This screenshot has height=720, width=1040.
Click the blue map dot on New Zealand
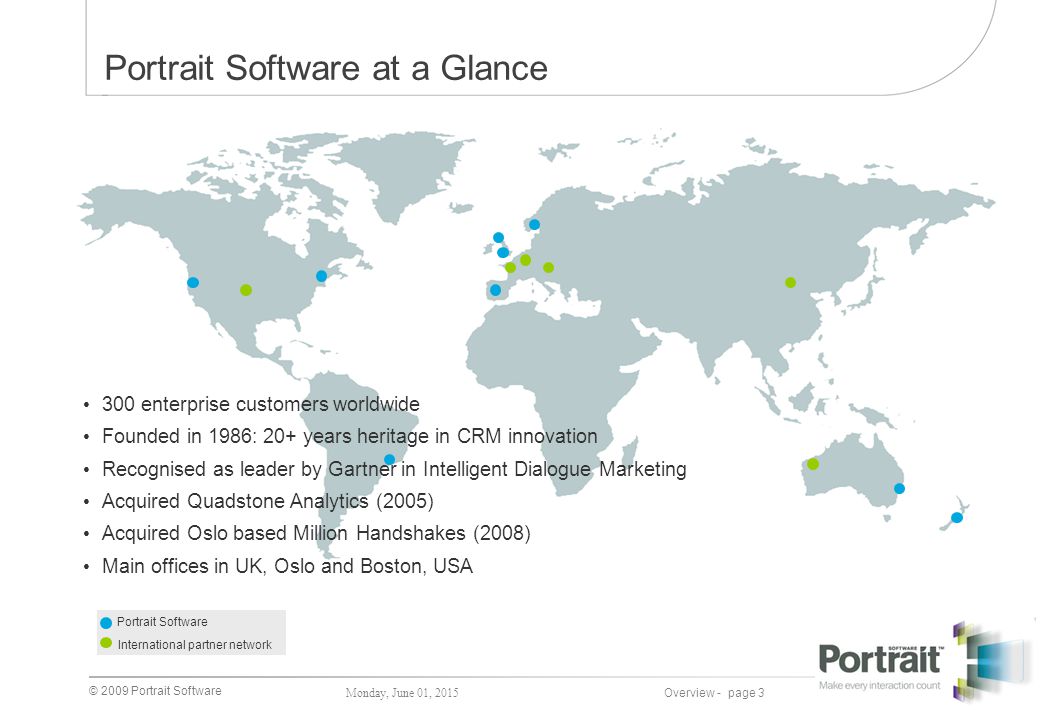(x=956, y=517)
